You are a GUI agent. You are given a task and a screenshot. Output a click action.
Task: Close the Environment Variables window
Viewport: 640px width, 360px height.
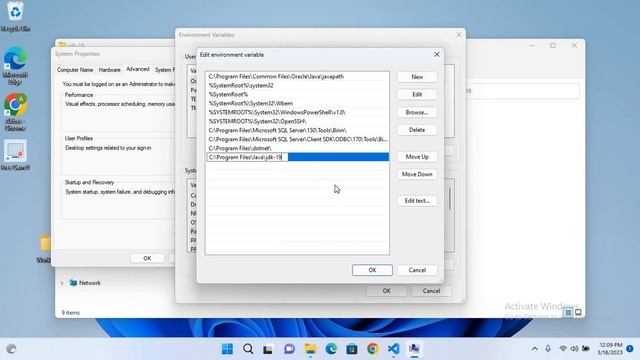tap(458, 35)
